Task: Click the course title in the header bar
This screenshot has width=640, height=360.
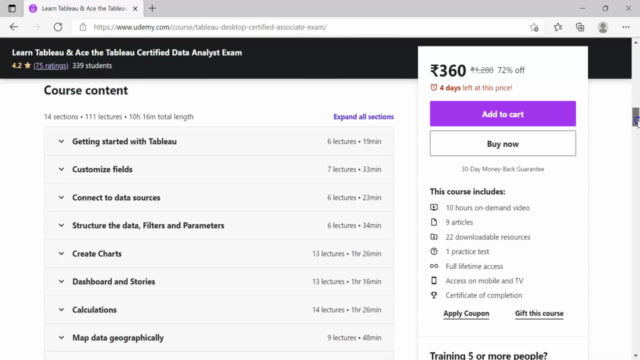Action: coord(127,53)
